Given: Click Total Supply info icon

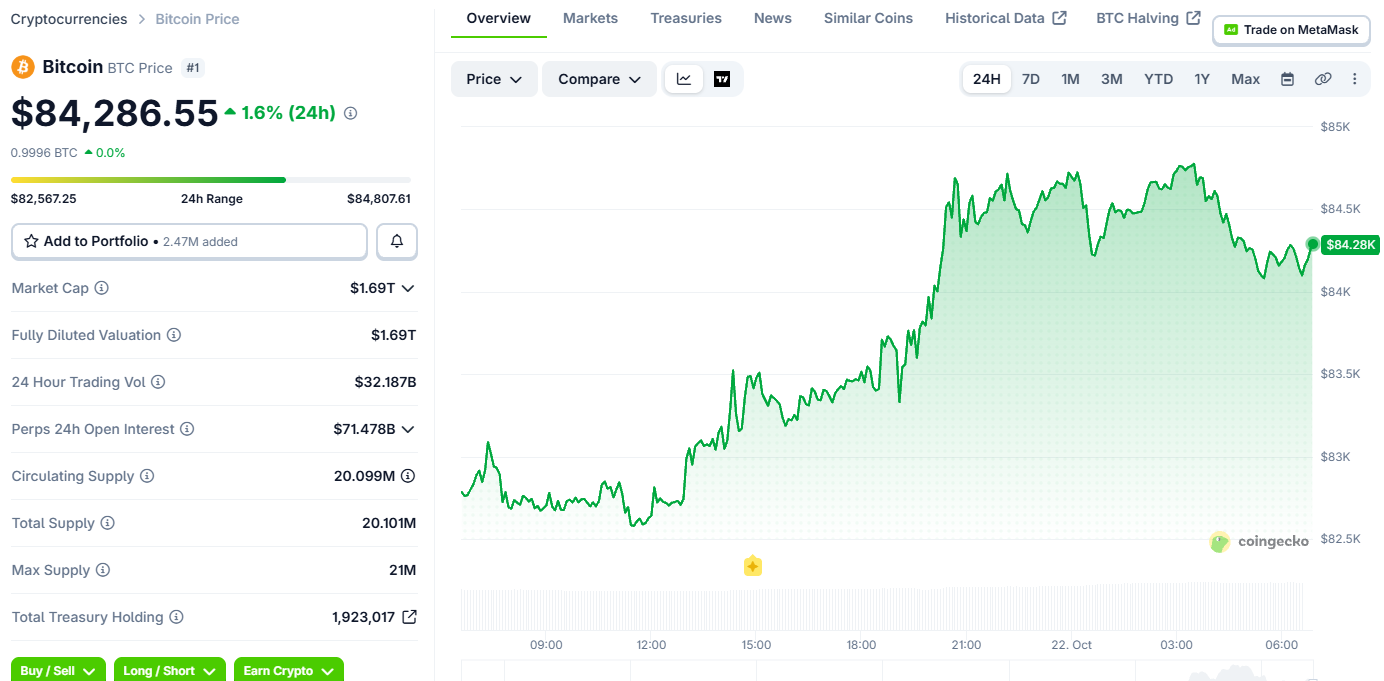Looking at the screenshot, I should tap(108, 523).
